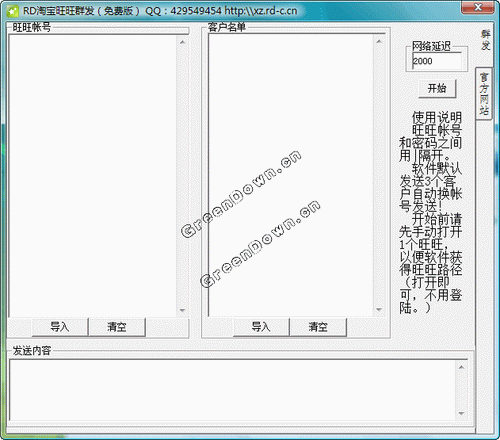Clear the 客户名单 list with 清空
500x440 pixels.
[318, 327]
